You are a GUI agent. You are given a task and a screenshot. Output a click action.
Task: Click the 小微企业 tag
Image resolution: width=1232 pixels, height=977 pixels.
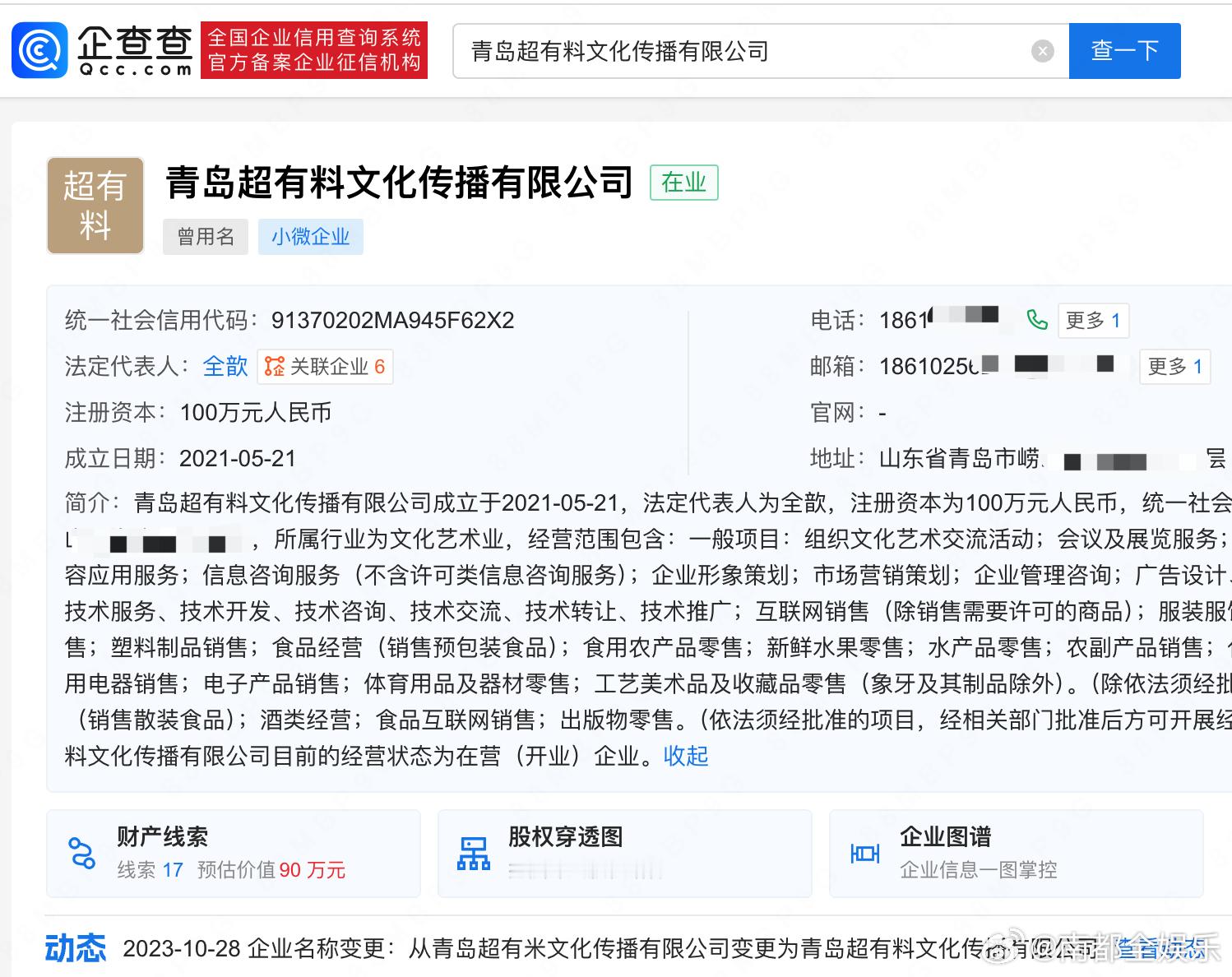click(310, 237)
